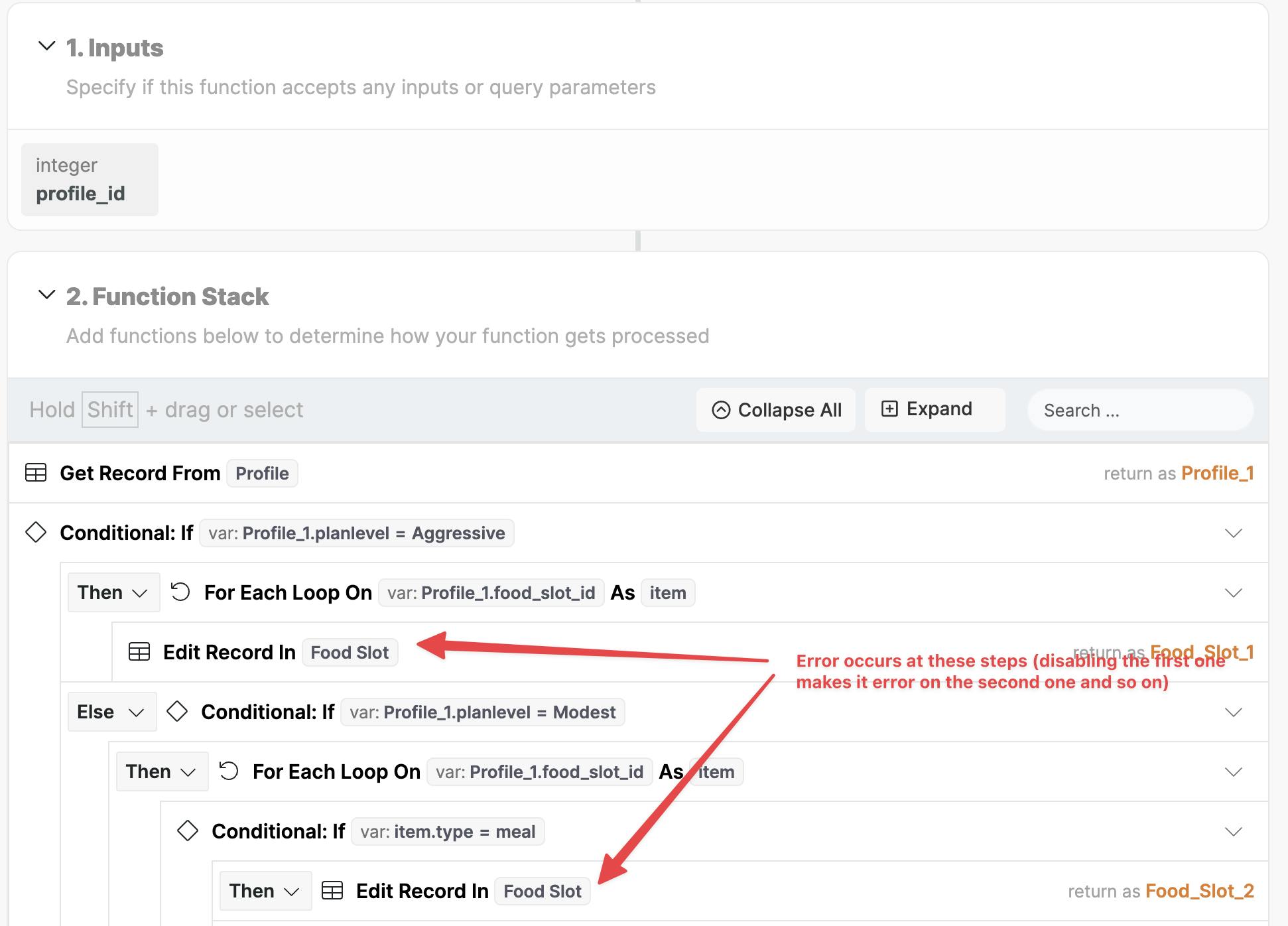Click the diamond icon of the Aggressive conditional

tap(36, 532)
